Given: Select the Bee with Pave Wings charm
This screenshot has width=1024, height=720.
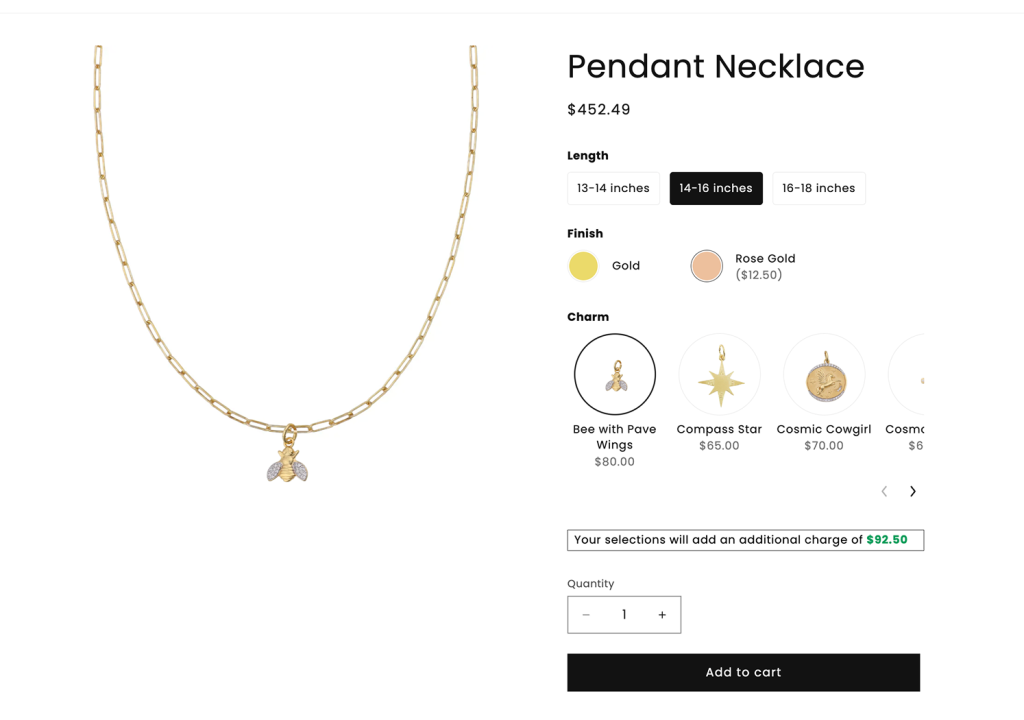Looking at the screenshot, I should (614, 374).
